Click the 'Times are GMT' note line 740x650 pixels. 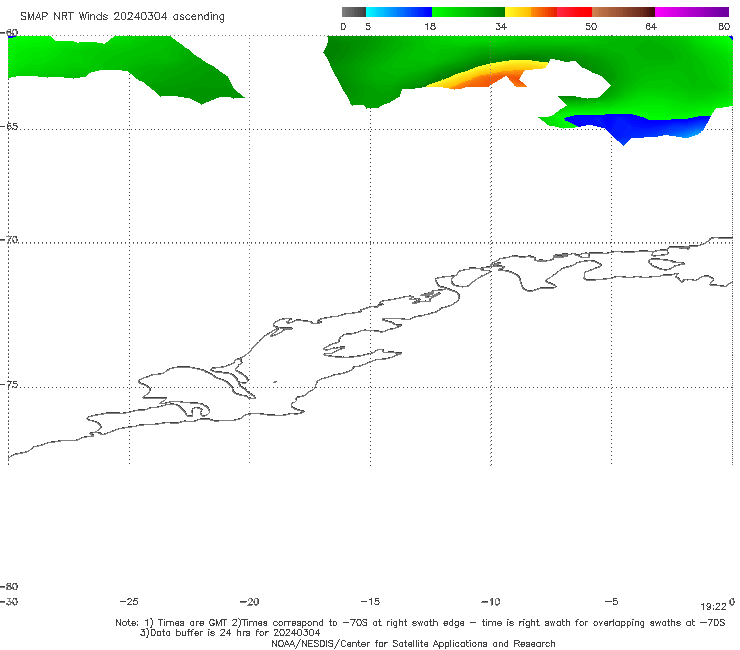[x=420, y=623]
